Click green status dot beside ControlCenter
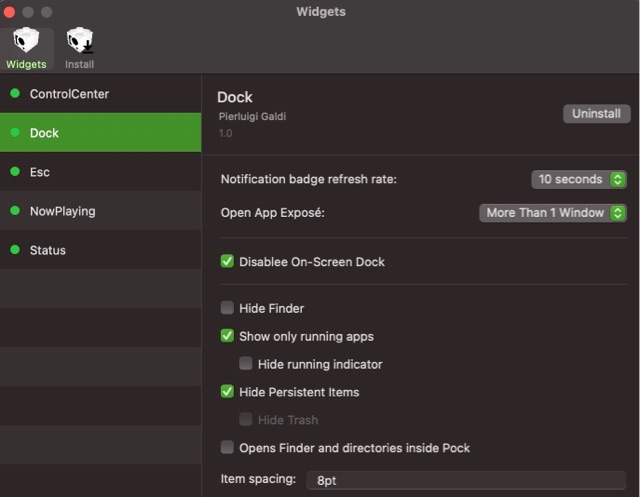The height and width of the screenshot is (497, 640). pyautogui.click(x=15, y=94)
